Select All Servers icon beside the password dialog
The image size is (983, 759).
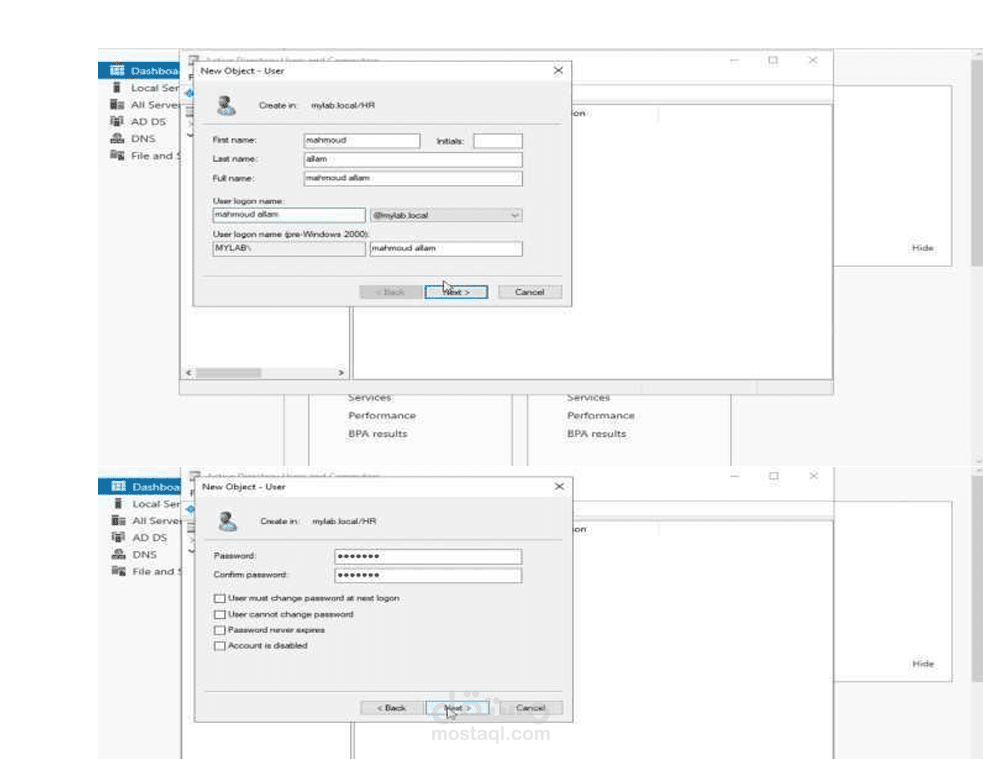pos(118,520)
